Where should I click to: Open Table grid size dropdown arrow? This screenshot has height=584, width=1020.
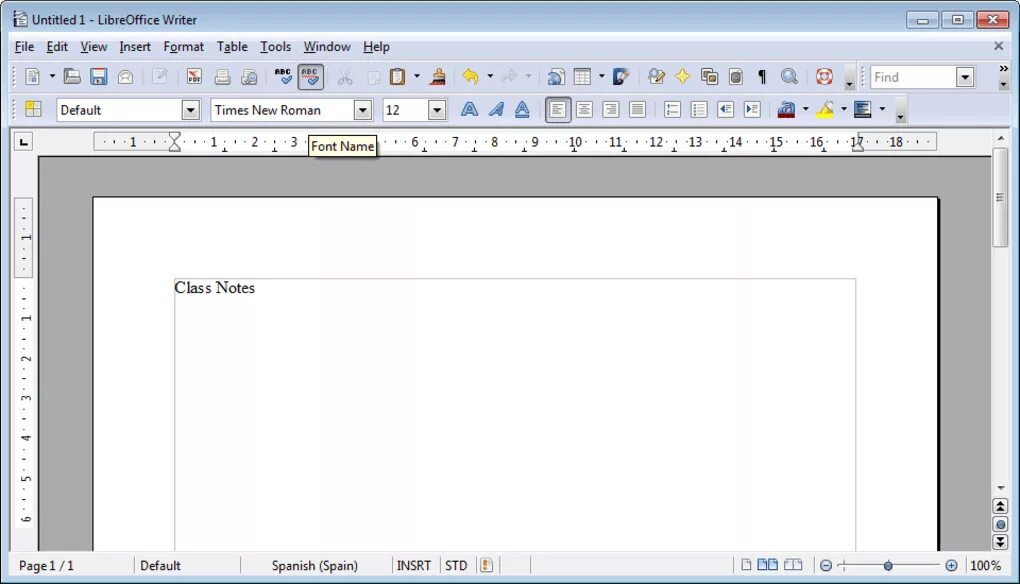coord(602,77)
